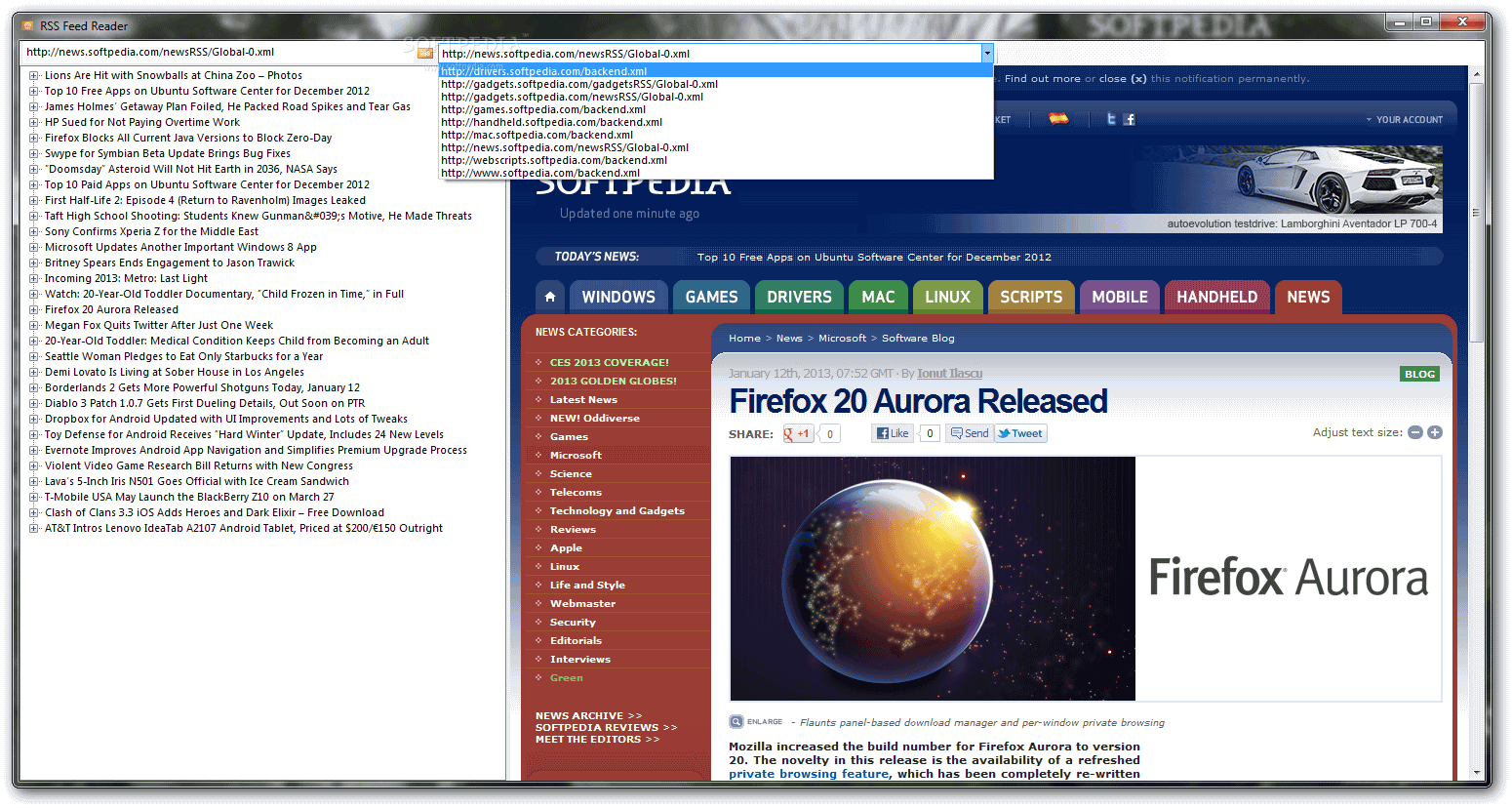Viewport: 1512px width, 808px height.
Task: Increase the article text size with the plus icon
Action: (x=1435, y=432)
